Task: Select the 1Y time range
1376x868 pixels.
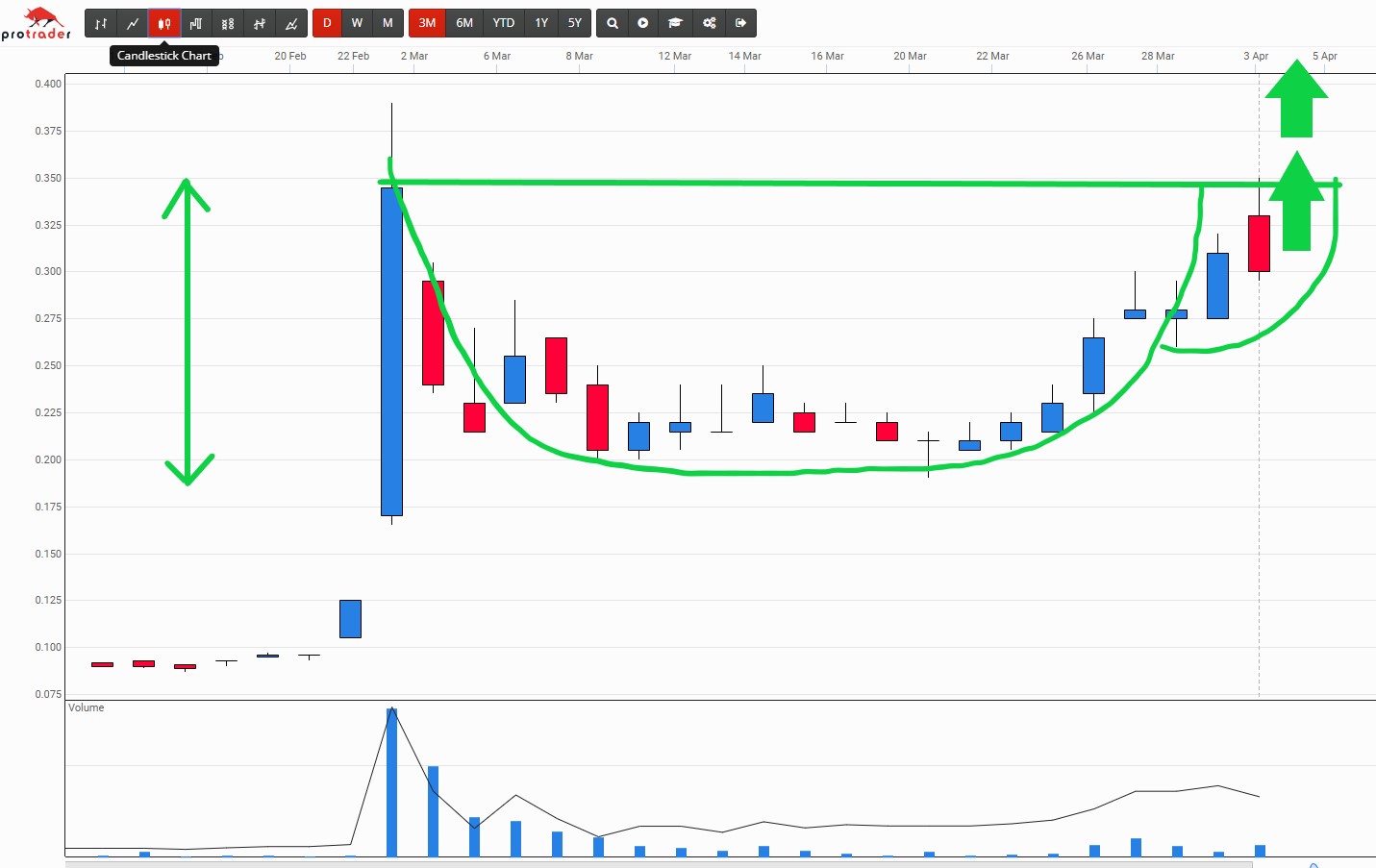Action: [541, 23]
